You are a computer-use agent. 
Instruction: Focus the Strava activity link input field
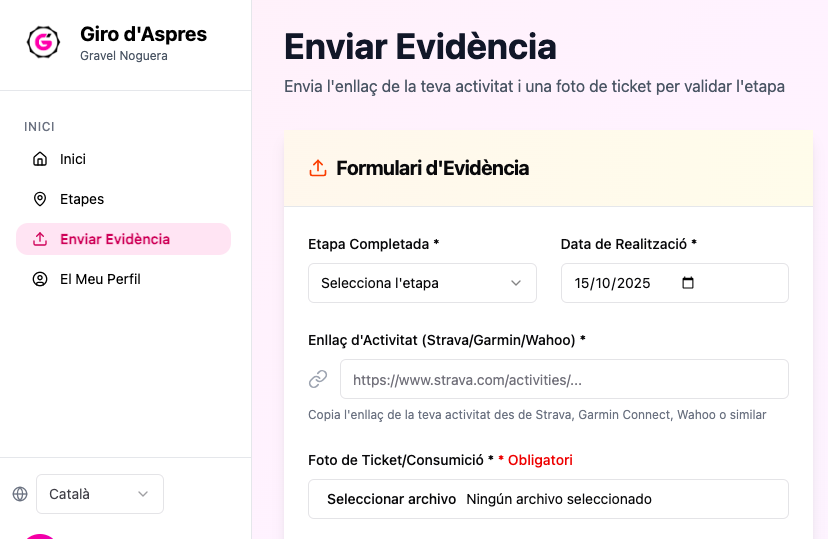(564, 379)
